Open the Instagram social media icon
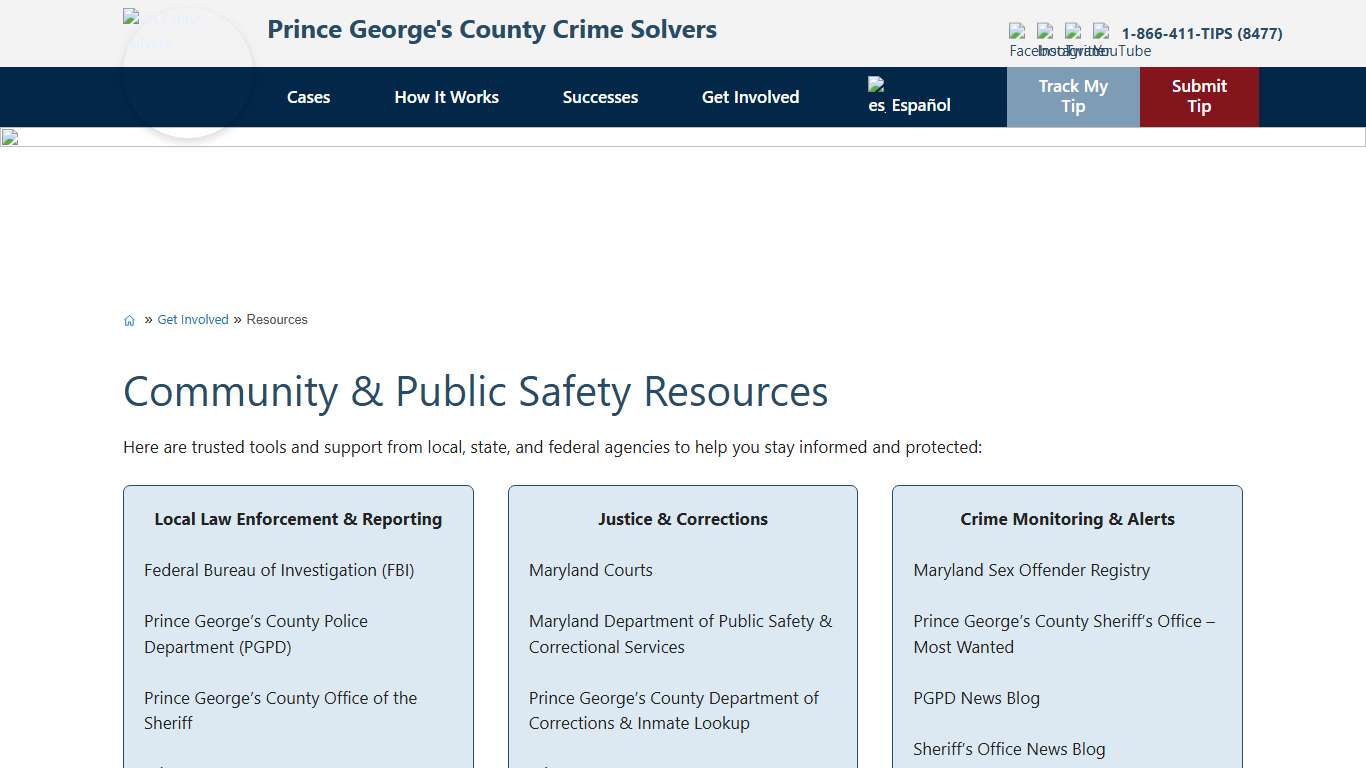The width and height of the screenshot is (1366, 768). coord(1046,33)
